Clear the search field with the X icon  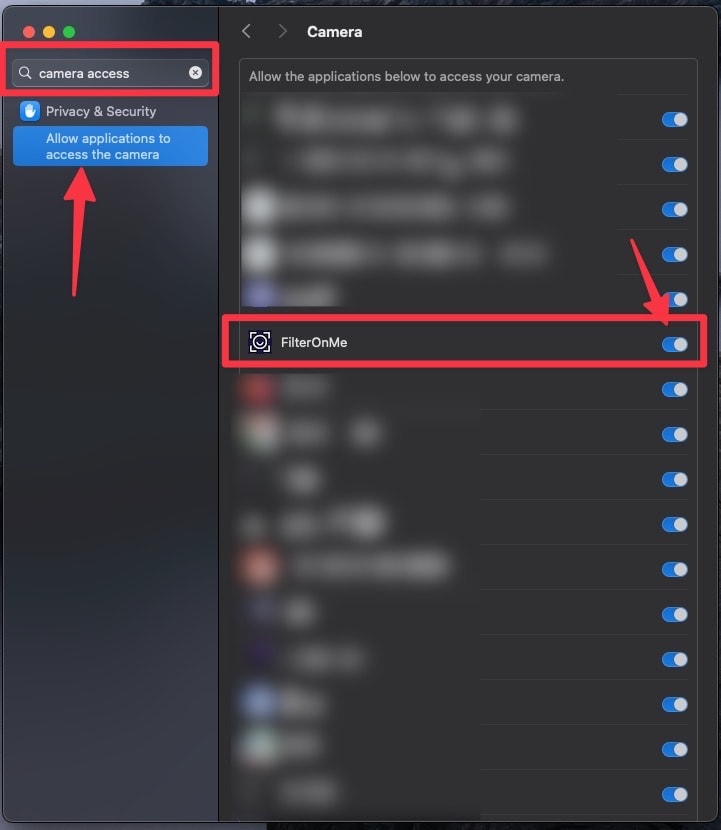click(x=195, y=73)
